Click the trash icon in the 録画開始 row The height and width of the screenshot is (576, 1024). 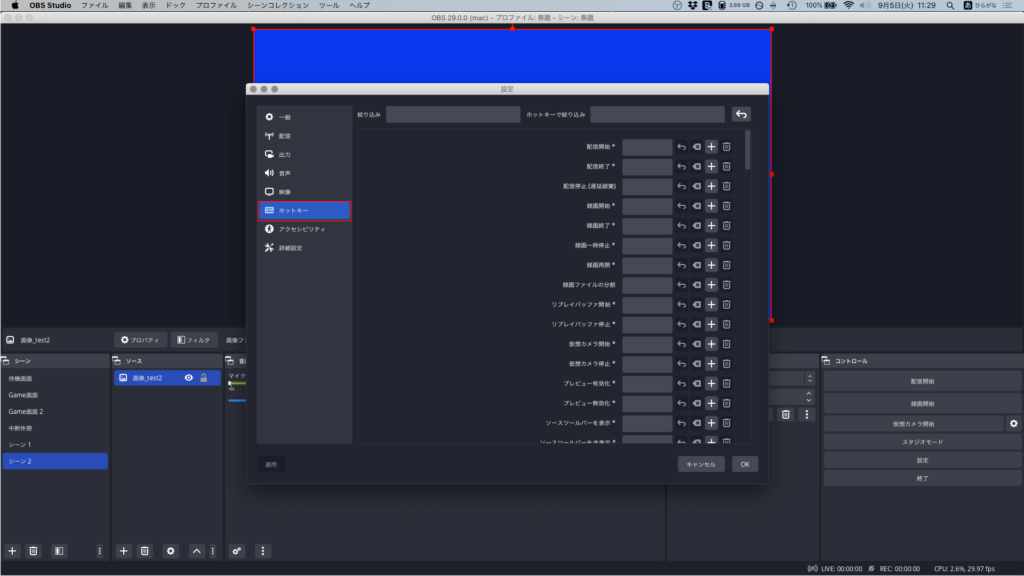(x=727, y=206)
